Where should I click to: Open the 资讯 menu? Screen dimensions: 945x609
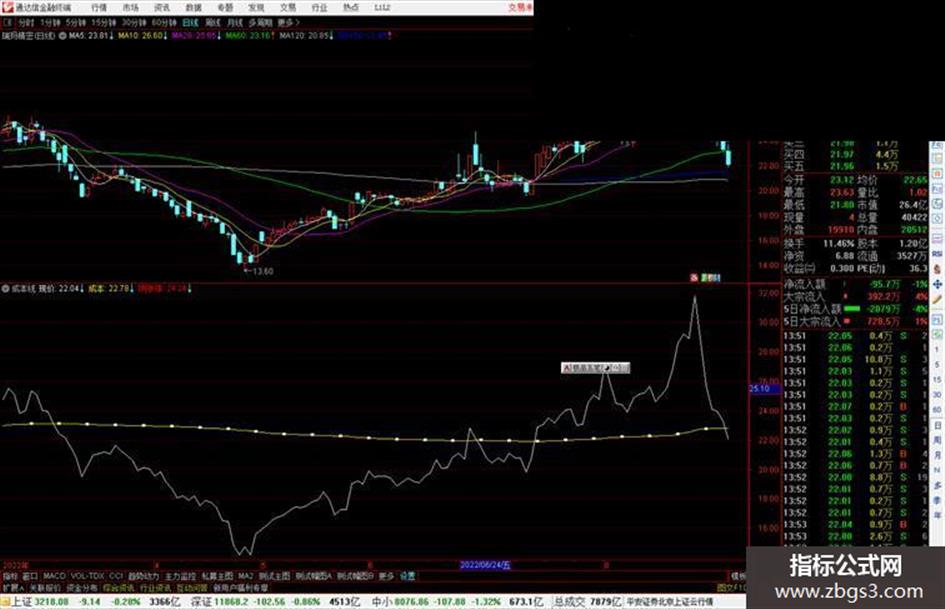coord(162,8)
